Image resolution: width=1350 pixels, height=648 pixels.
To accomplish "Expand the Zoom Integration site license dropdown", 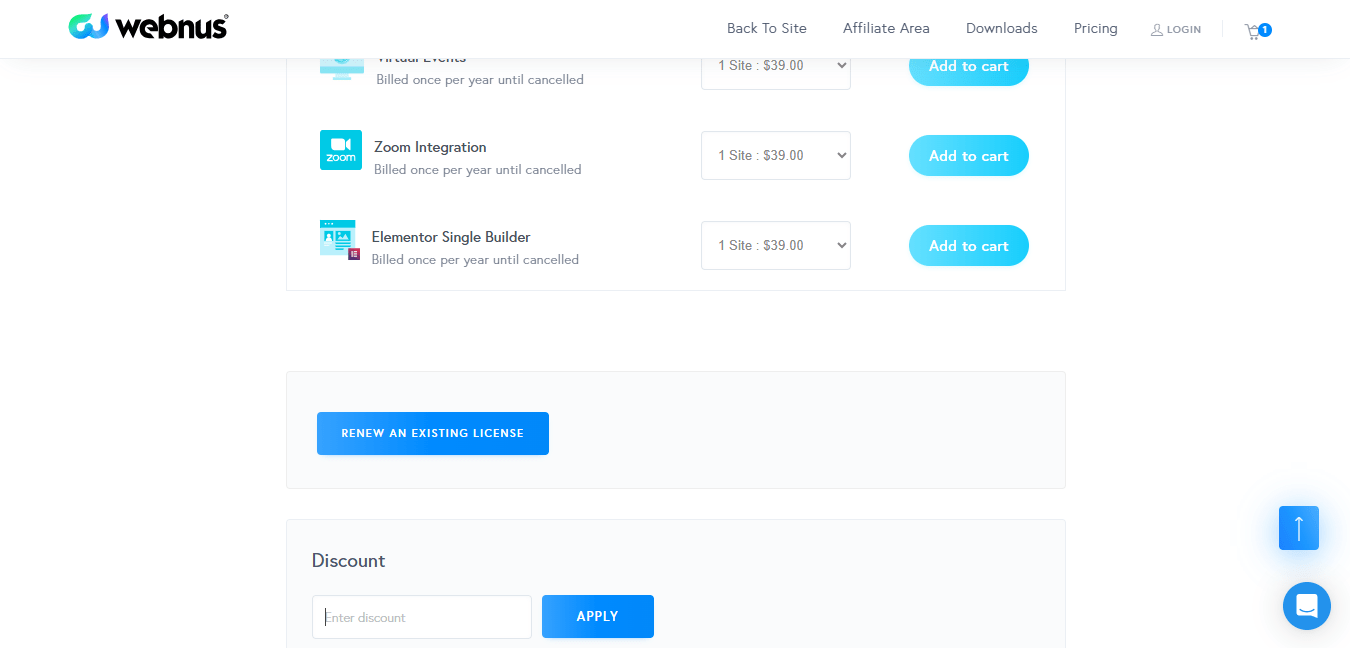I will click(x=775, y=156).
